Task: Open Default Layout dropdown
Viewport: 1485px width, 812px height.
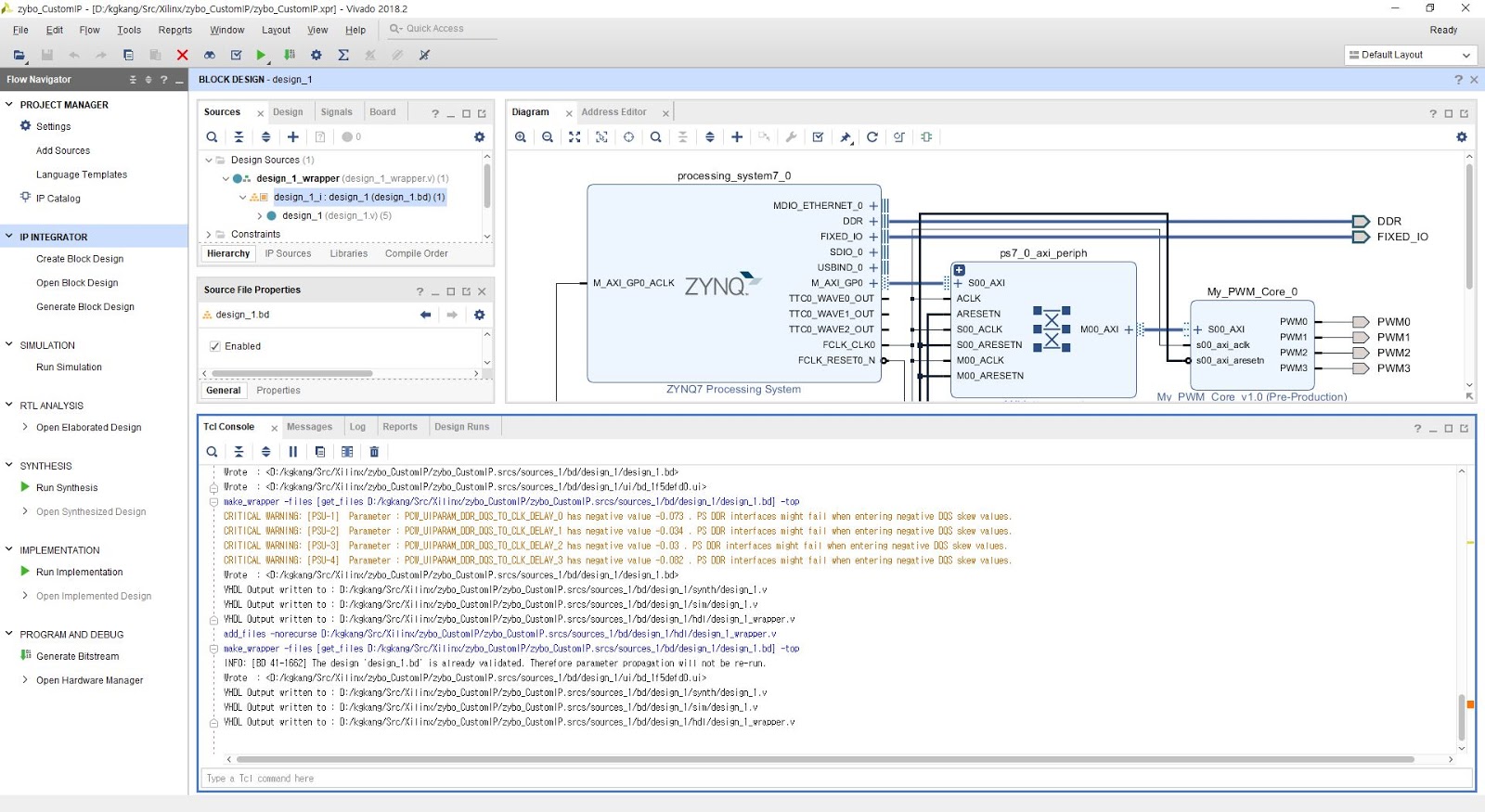Action: (x=1411, y=55)
